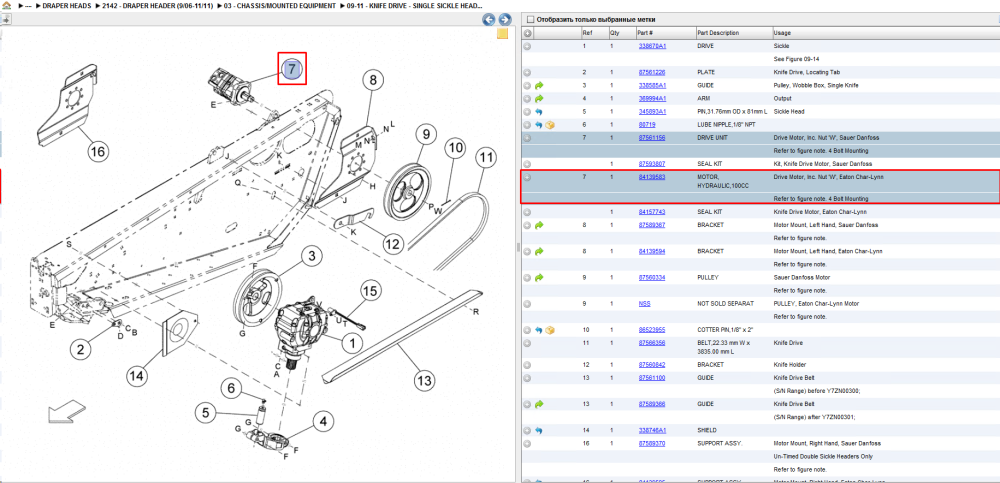Viewport: 1000px width, 483px height.
Task: Click the box icon on LUBE NIPPLE row
Action: [x=550, y=125]
